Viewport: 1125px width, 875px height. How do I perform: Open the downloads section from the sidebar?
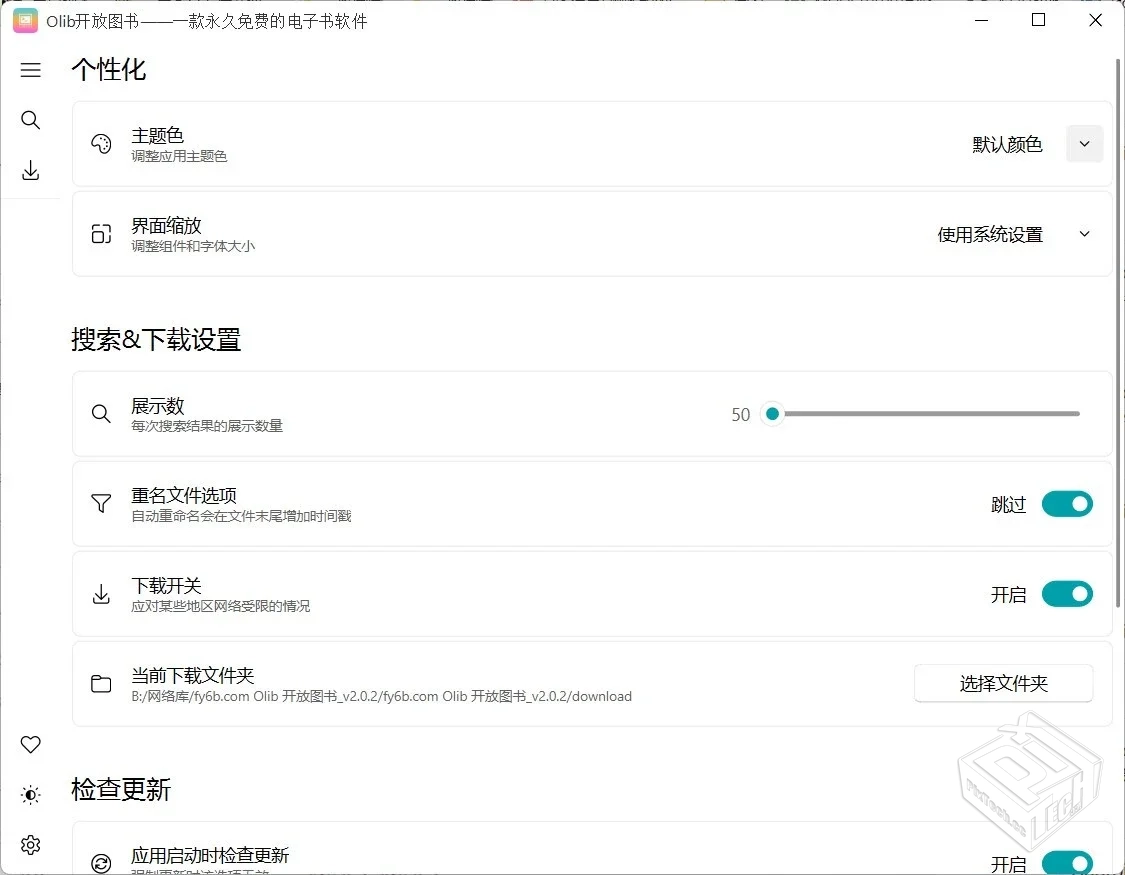pyautogui.click(x=30, y=170)
